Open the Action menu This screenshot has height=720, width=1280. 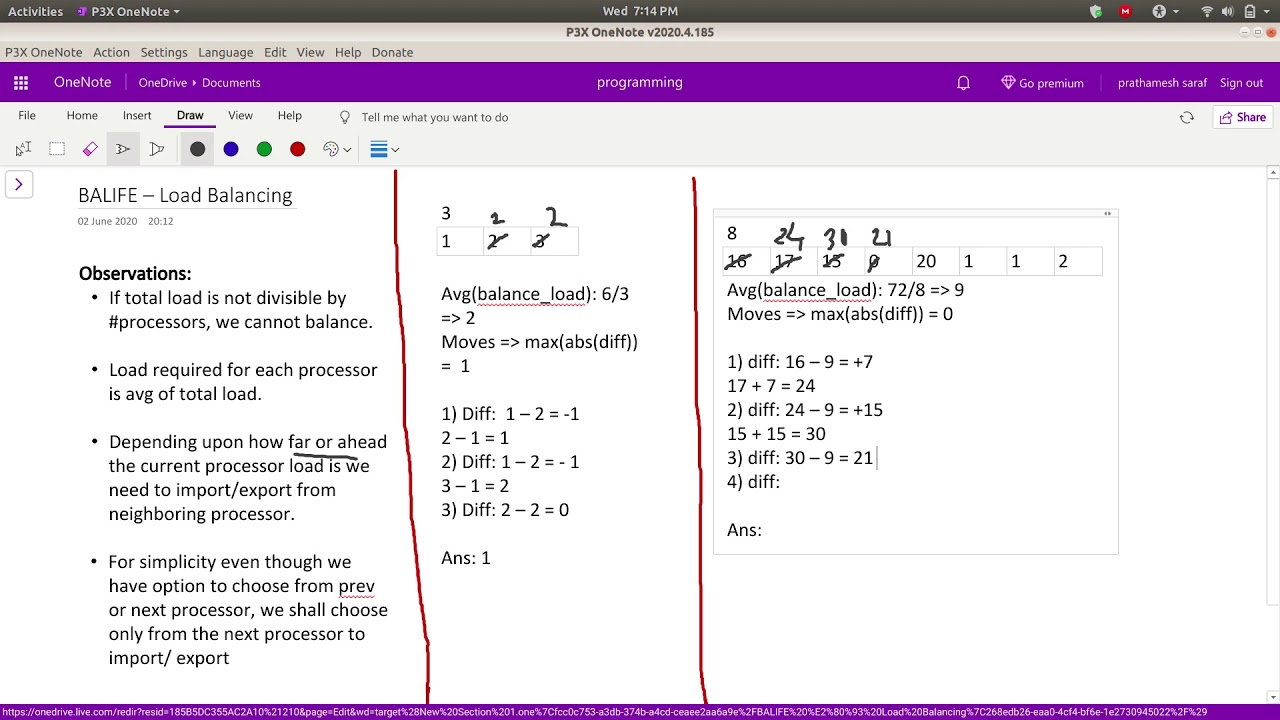(111, 52)
